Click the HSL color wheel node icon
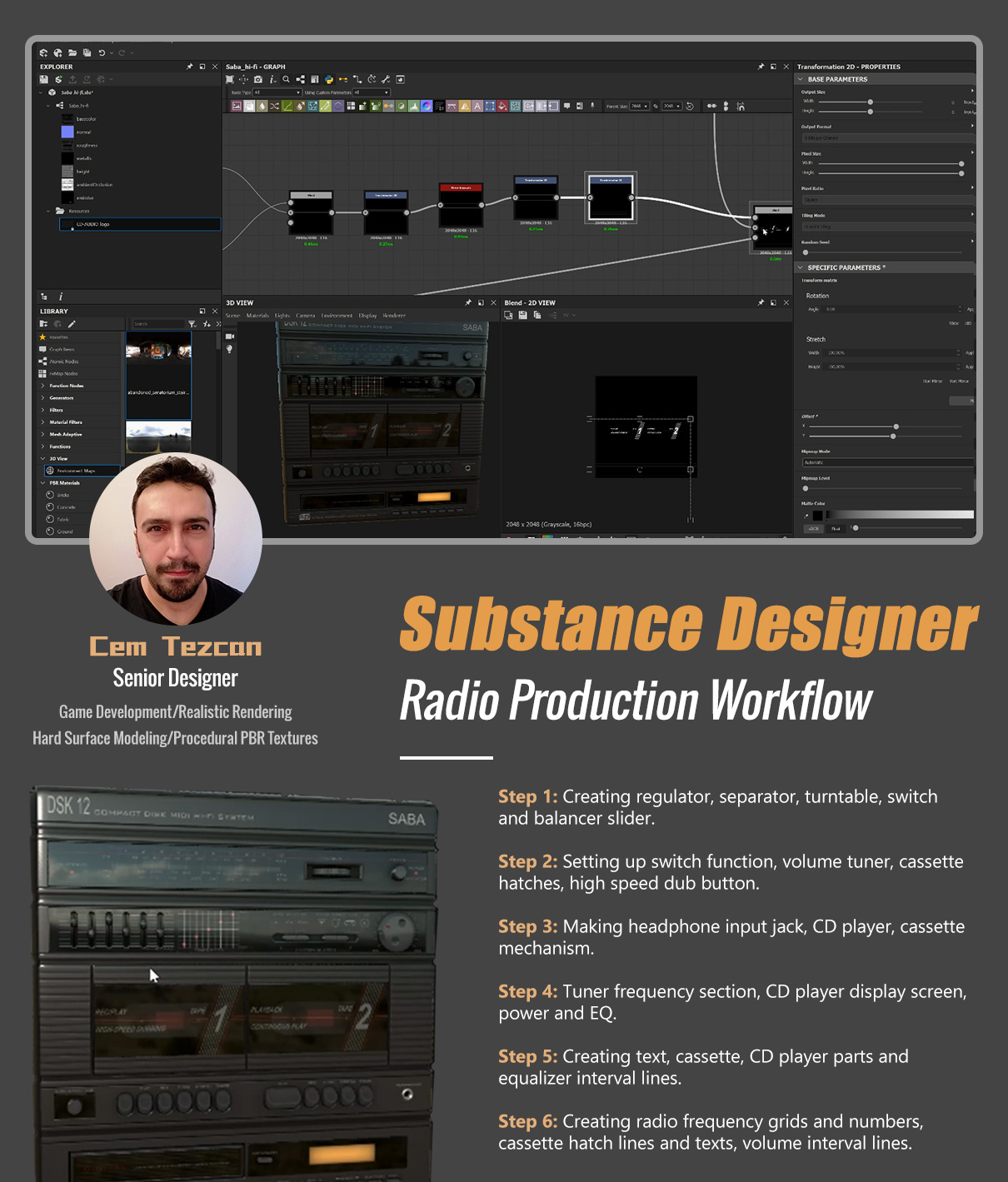 point(427,106)
